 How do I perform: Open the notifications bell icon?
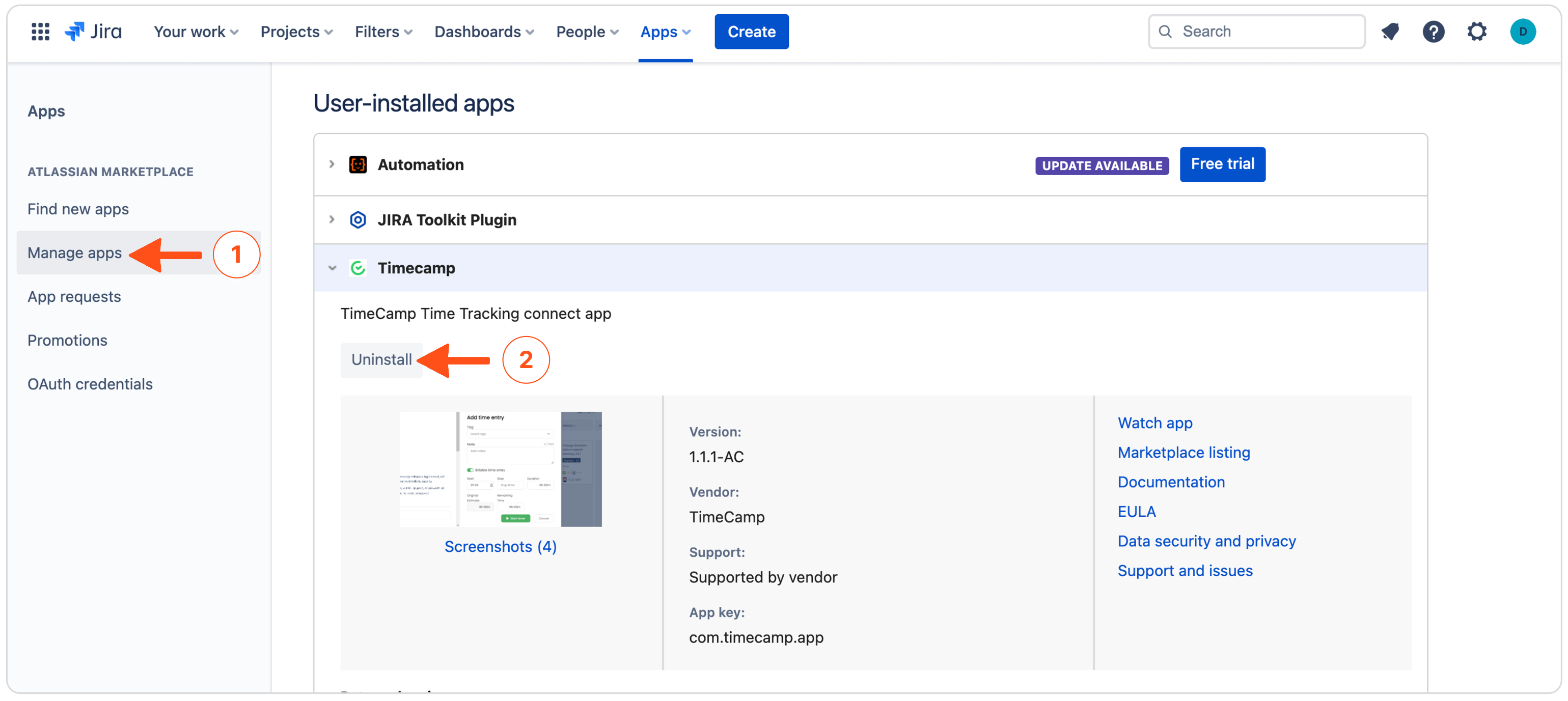1390,32
